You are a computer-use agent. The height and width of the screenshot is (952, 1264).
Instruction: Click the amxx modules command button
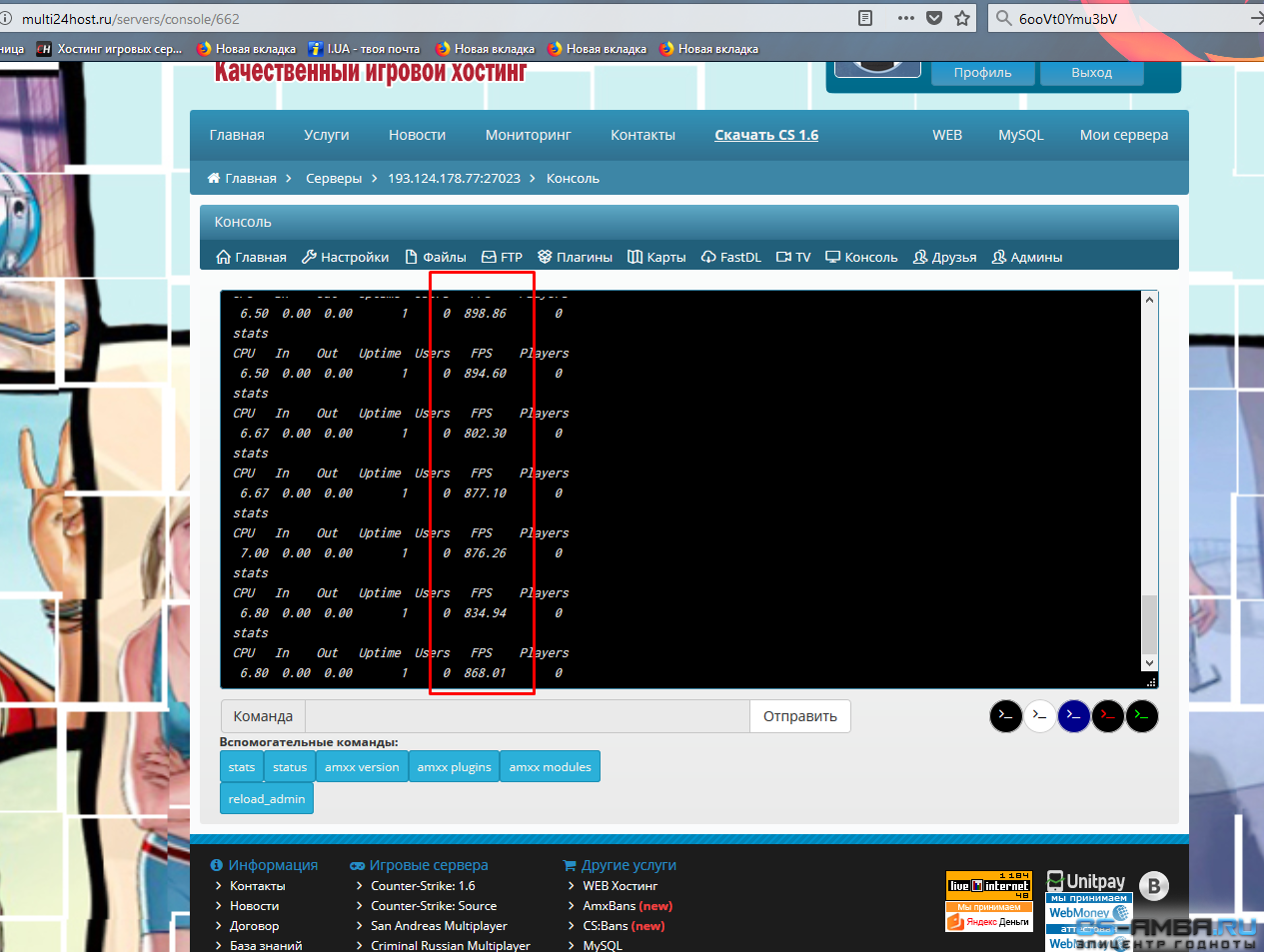tap(550, 767)
